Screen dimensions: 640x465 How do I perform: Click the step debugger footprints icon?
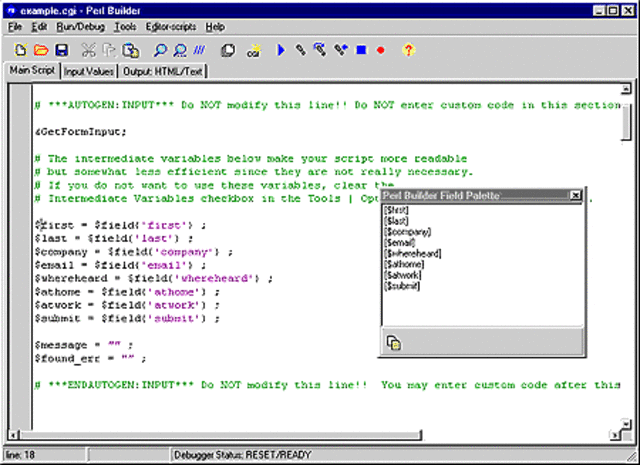pos(301,50)
